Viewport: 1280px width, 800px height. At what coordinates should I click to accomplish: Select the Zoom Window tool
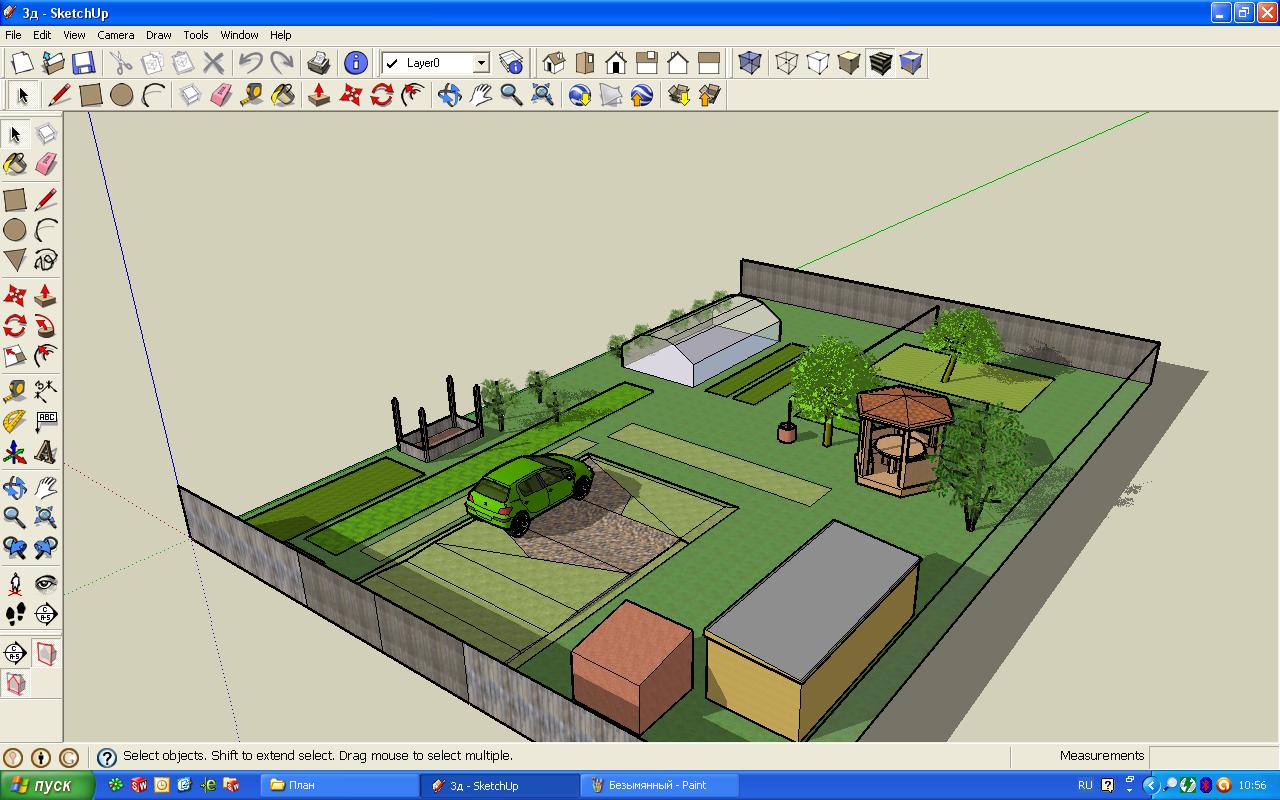(x=45, y=517)
